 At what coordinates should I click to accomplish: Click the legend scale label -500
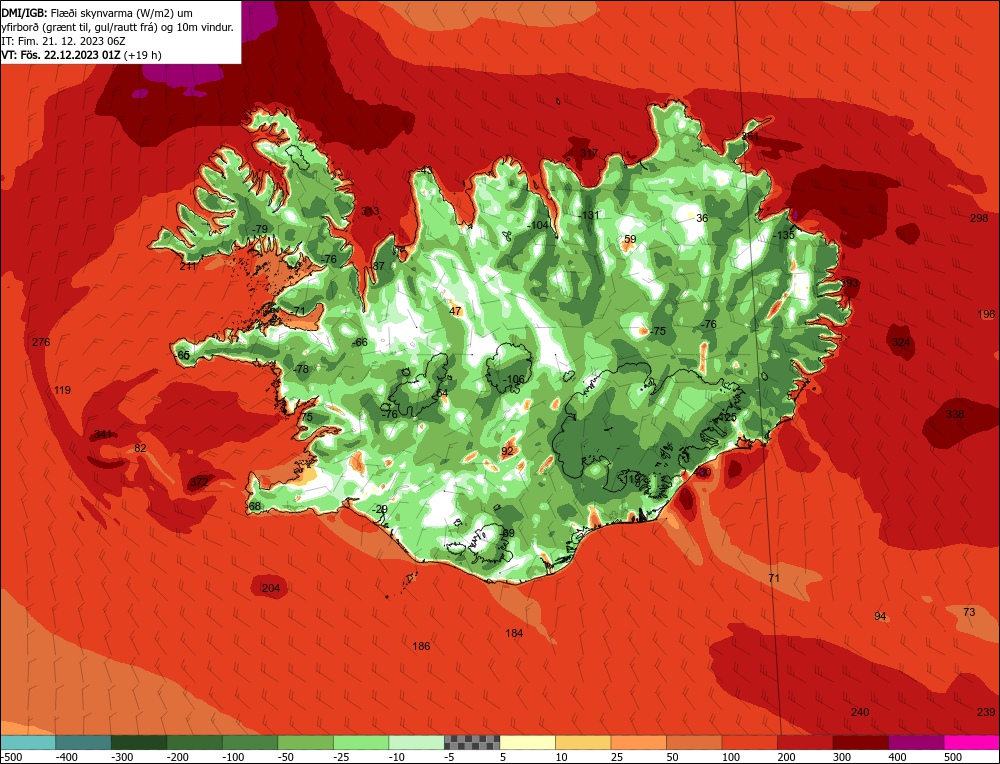(13, 757)
